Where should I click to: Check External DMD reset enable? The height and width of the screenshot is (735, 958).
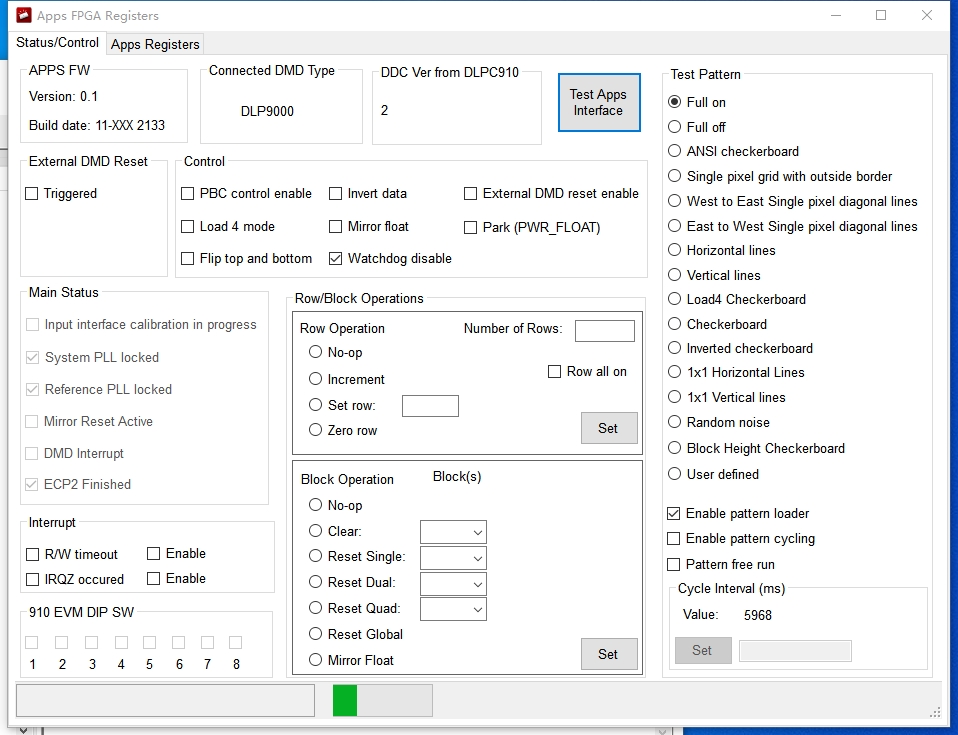point(470,193)
